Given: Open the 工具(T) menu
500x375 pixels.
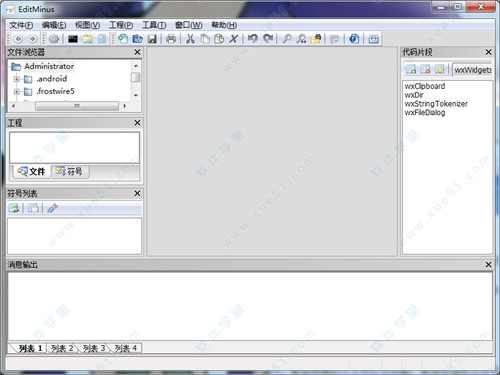Looking at the screenshot, I should point(154,25).
